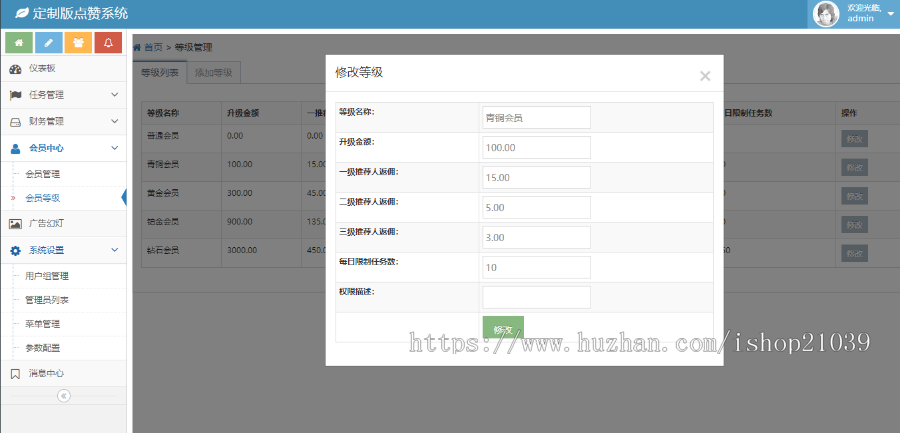Click the orange users shortcut button
The height and width of the screenshot is (433, 900).
tap(78, 43)
